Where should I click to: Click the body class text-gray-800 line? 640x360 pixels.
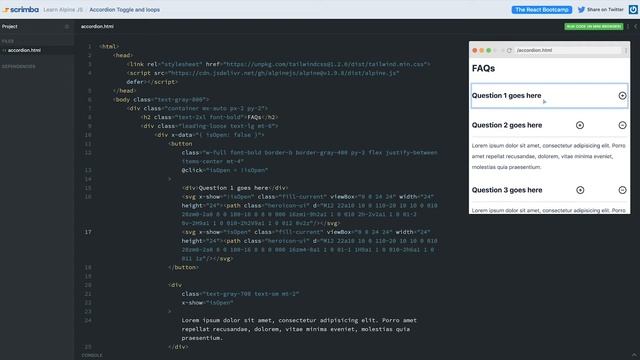tap(161, 100)
